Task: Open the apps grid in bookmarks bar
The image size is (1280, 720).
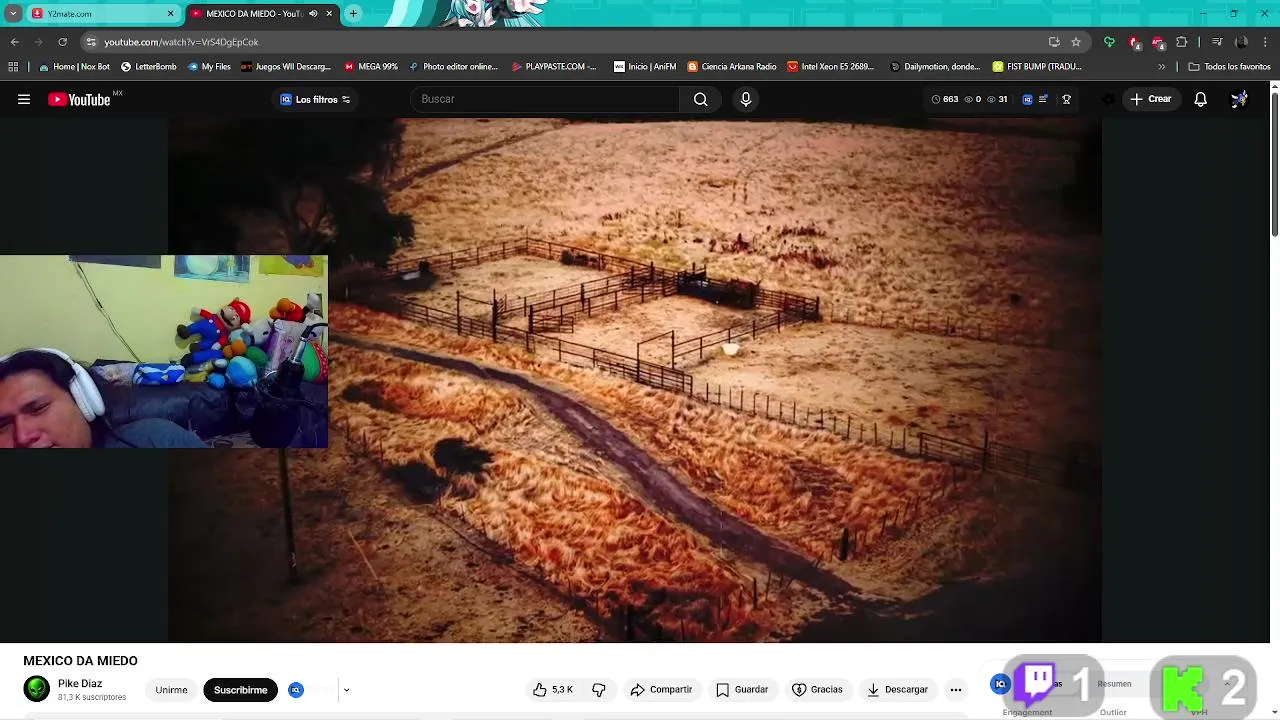Action: (x=13, y=67)
